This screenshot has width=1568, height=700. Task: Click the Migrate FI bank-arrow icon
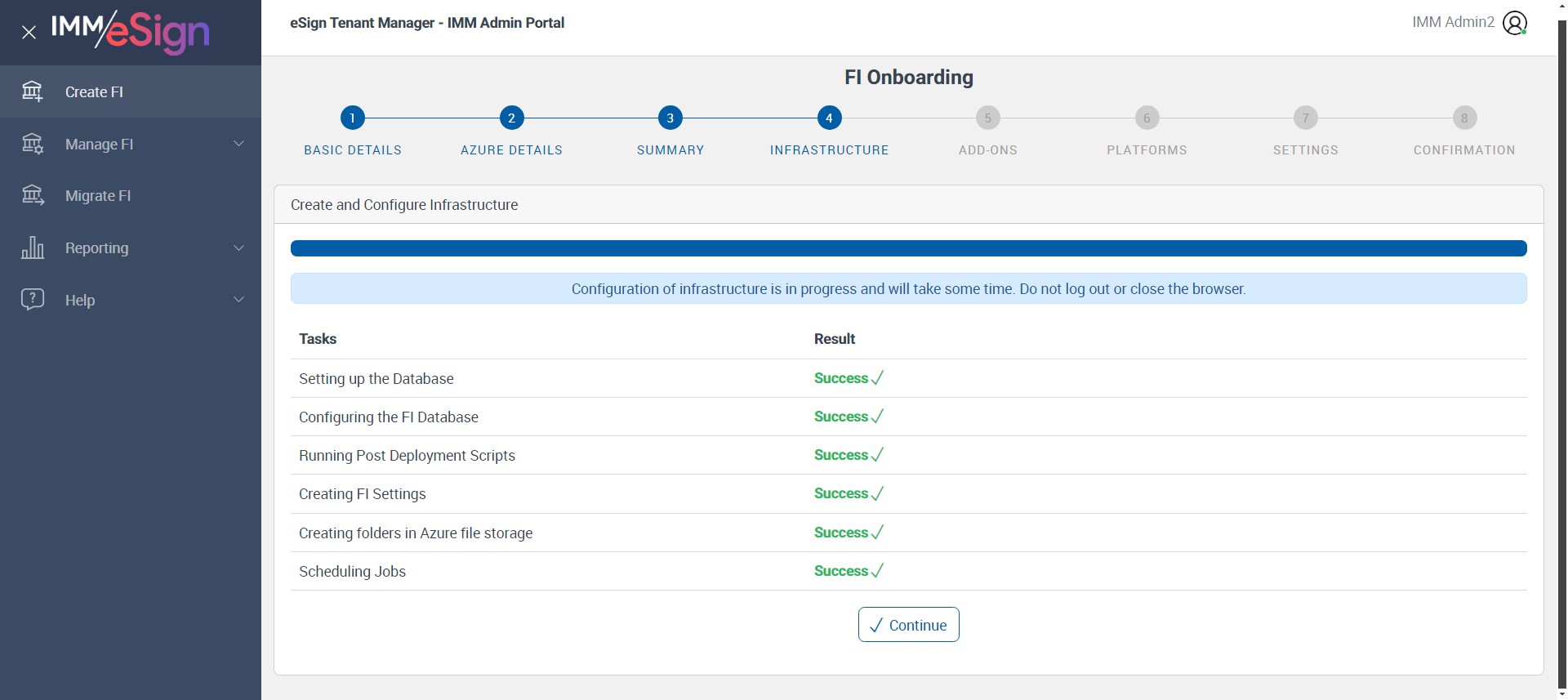click(33, 195)
